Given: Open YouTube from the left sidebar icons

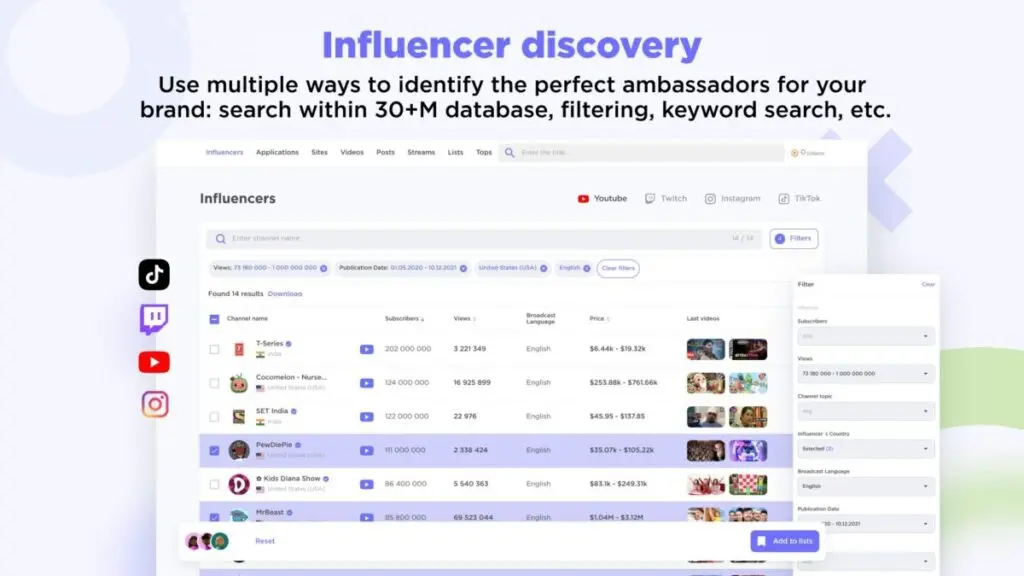Looking at the screenshot, I should (153, 361).
